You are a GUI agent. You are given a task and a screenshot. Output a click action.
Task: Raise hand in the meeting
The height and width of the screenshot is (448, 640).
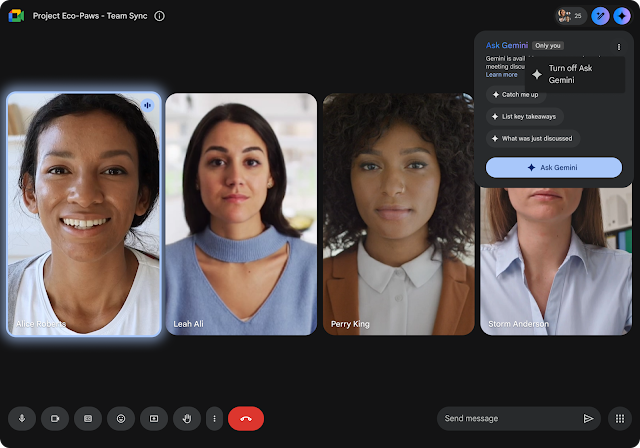[186, 418]
